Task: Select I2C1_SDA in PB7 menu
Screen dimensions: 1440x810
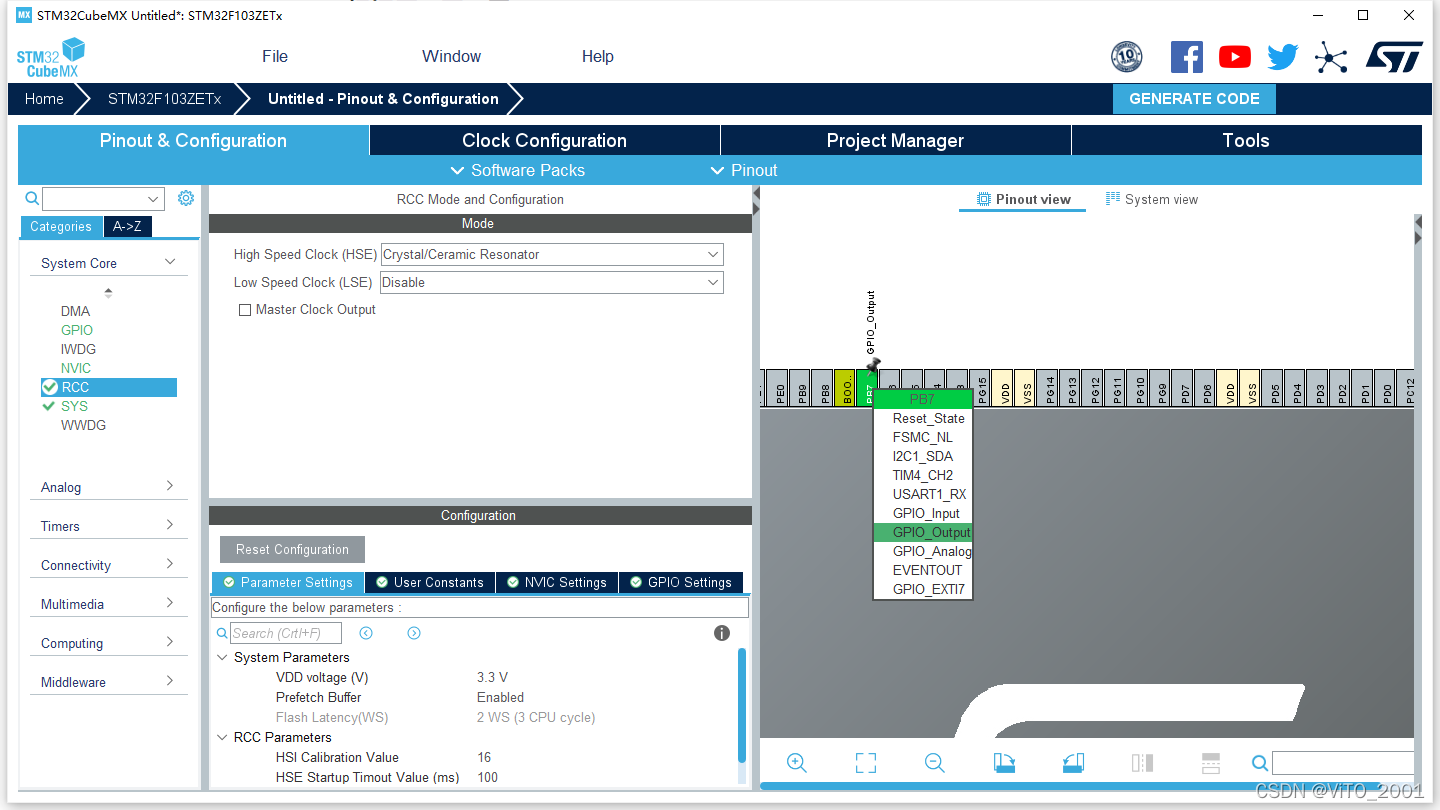Action: (922, 456)
